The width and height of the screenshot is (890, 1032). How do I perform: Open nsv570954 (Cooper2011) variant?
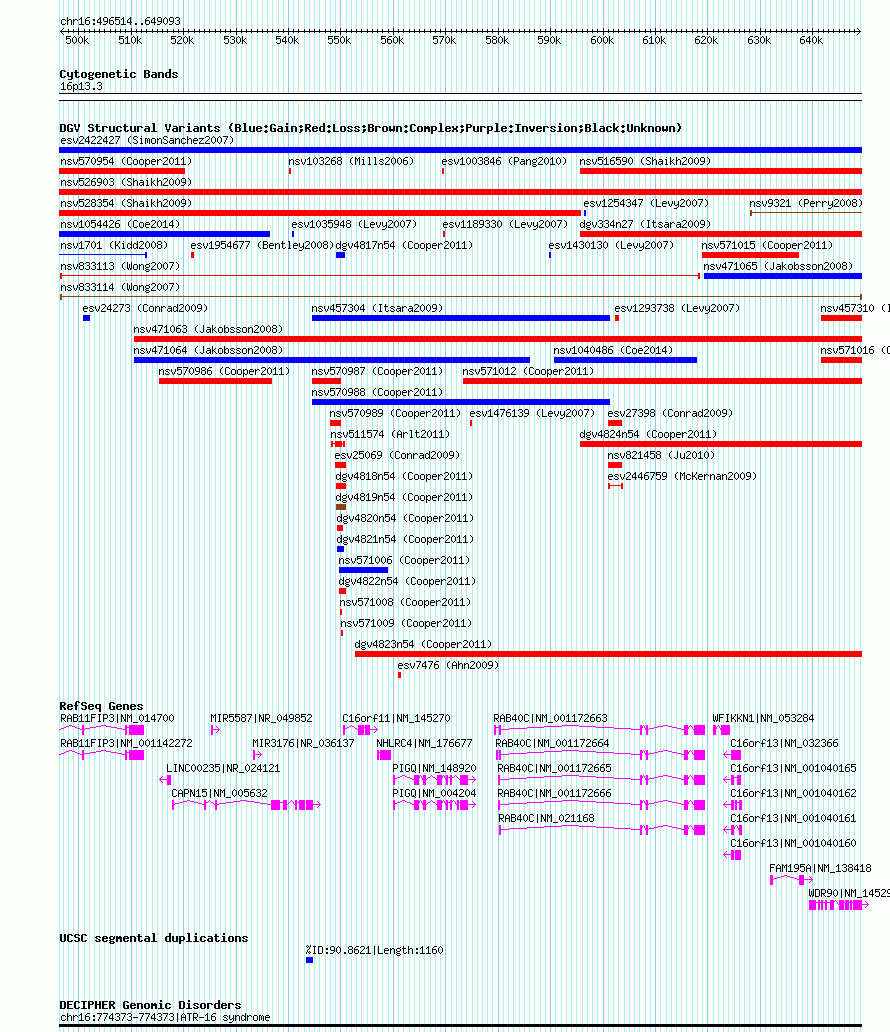point(126,161)
